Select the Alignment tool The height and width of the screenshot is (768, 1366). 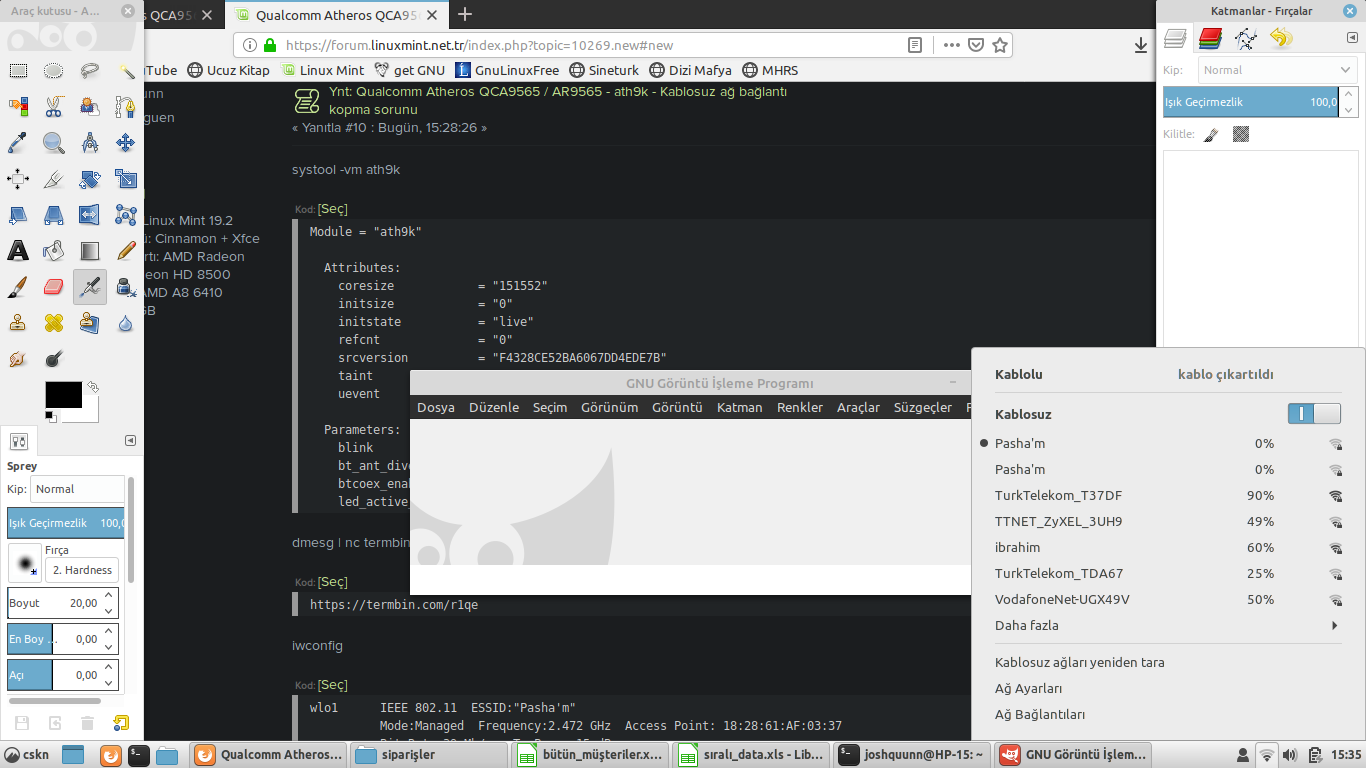tap(18, 179)
